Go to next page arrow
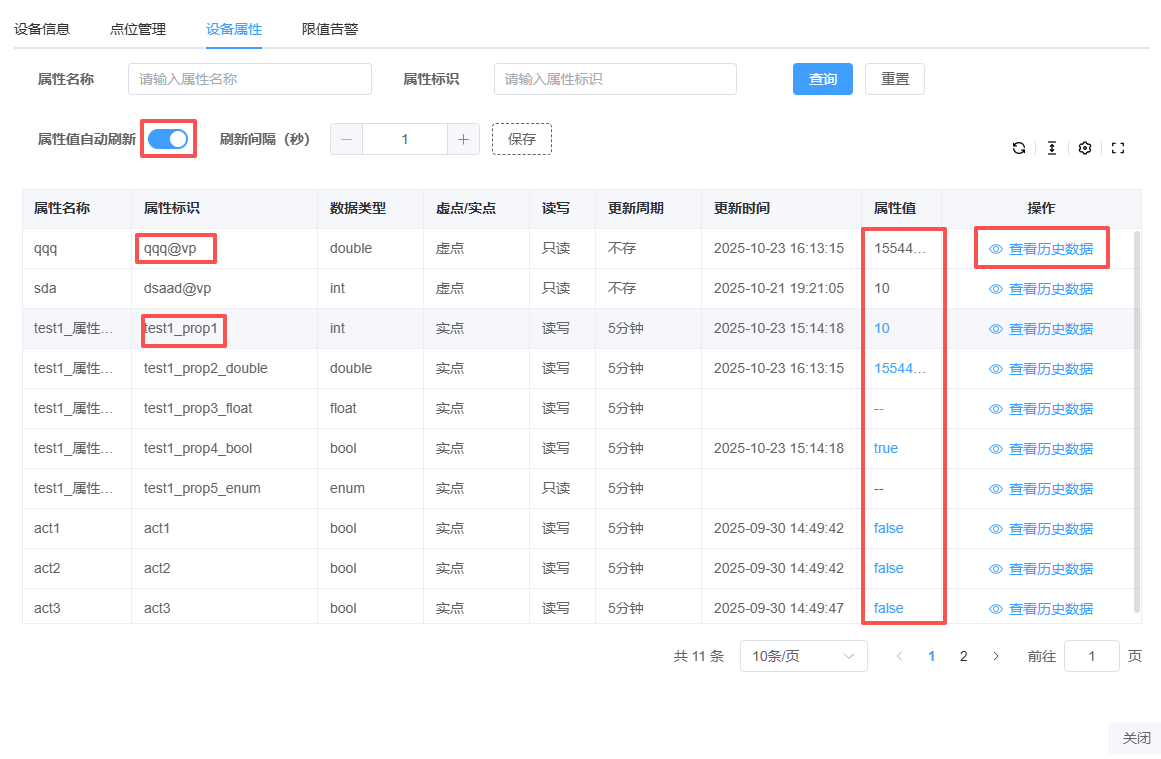Screen dimensions: 1161x759 [996, 656]
